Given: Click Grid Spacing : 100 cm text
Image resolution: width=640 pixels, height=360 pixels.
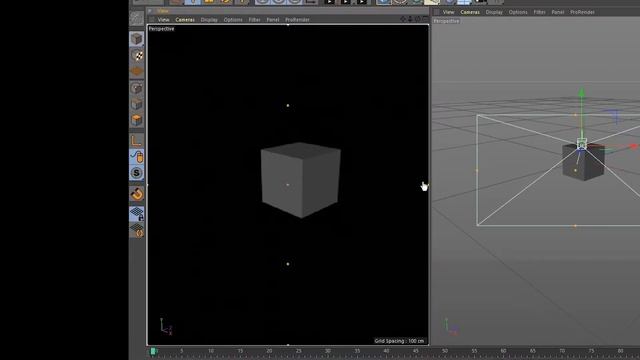Looking at the screenshot, I should [x=399, y=341].
